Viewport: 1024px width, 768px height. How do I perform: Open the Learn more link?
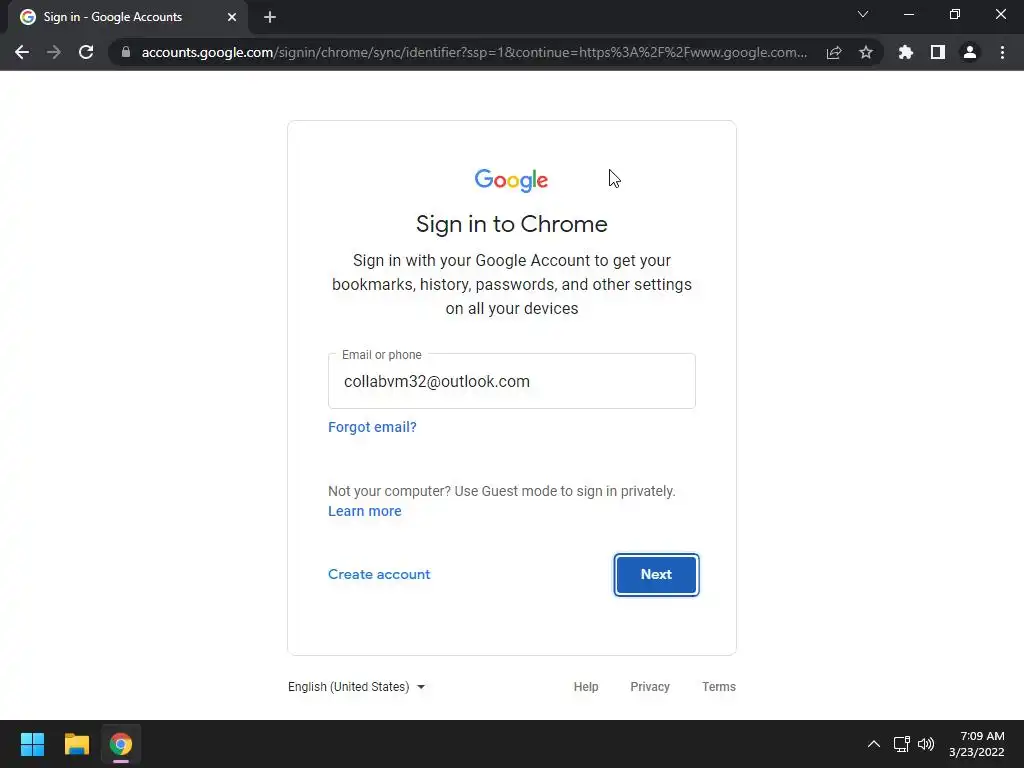364,511
